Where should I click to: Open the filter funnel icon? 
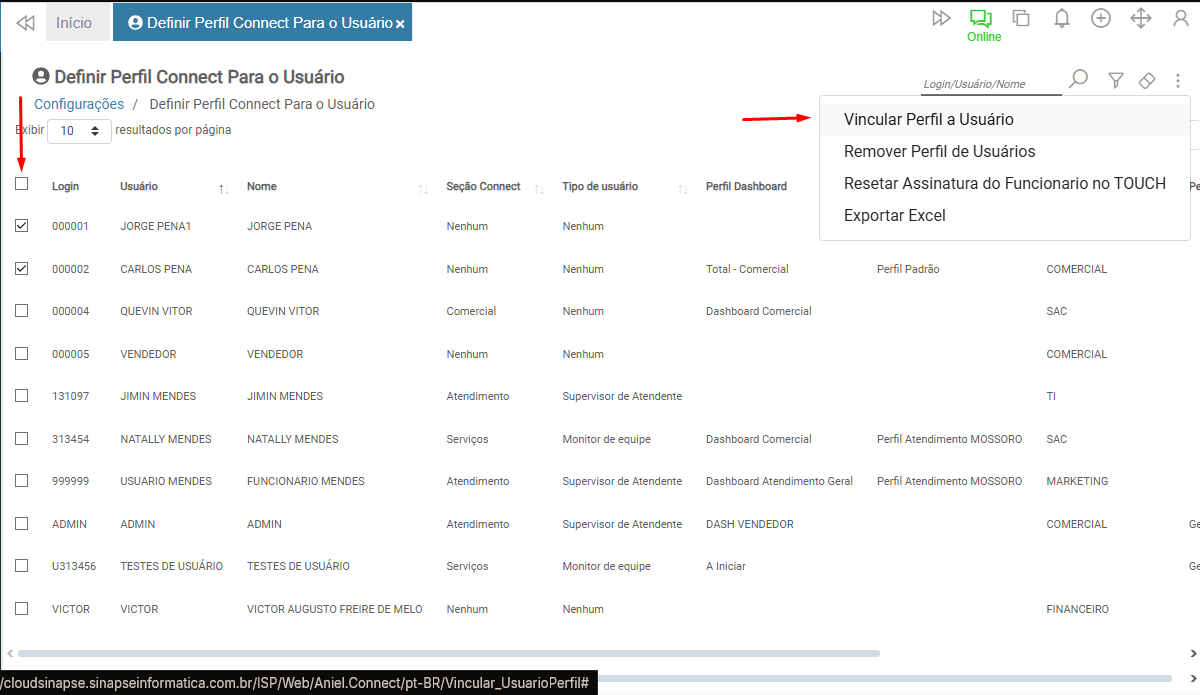click(x=1116, y=80)
